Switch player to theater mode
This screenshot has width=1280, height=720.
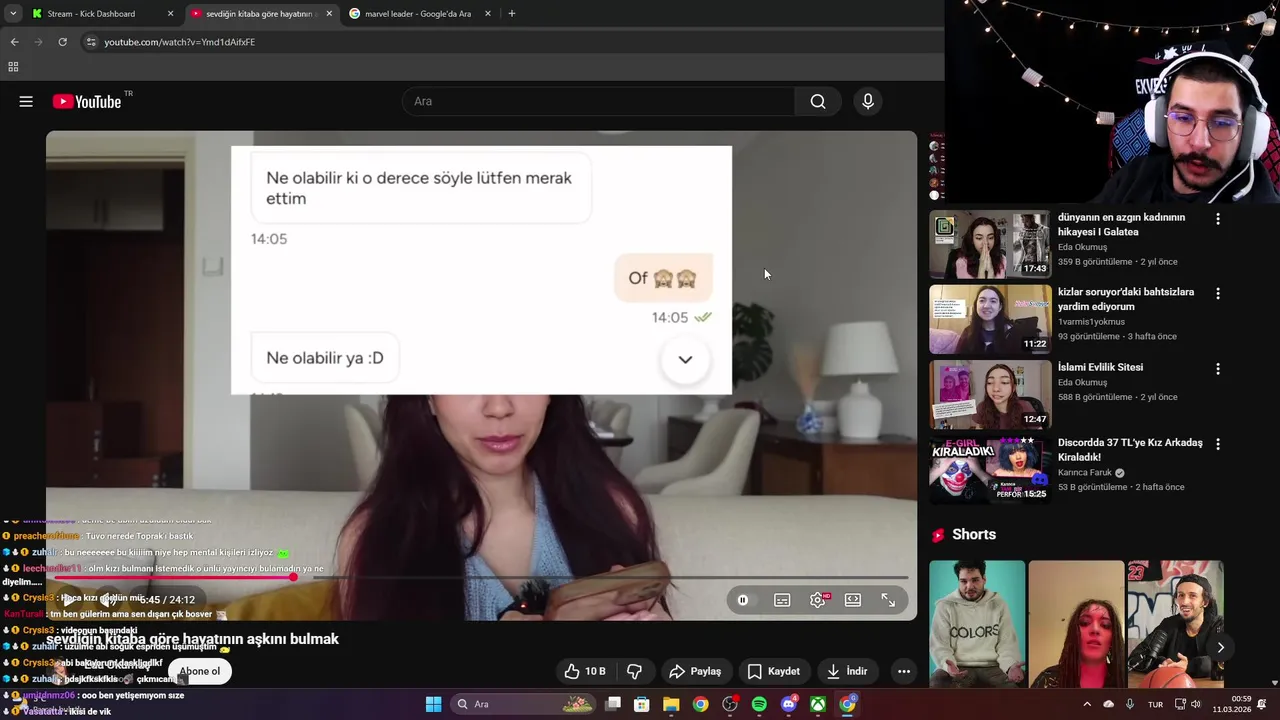853,600
